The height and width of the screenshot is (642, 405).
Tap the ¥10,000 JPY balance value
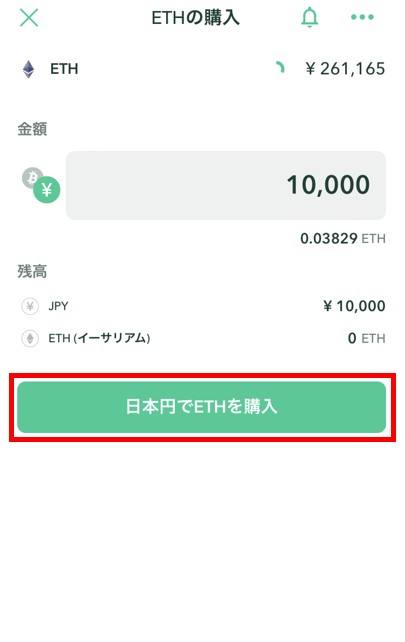(x=354, y=306)
